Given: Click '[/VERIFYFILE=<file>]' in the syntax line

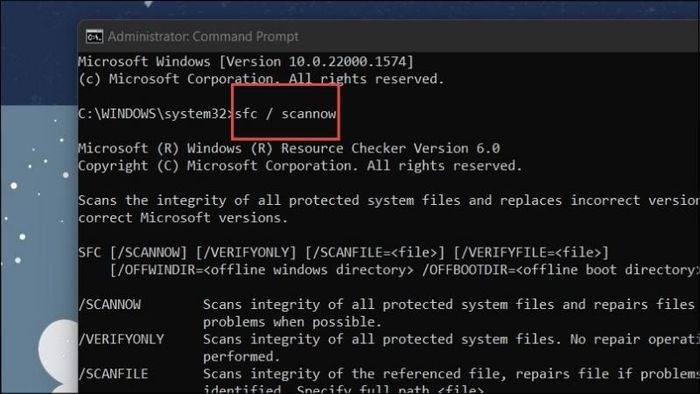Looking at the screenshot, I should pyautogui.click(x=531, y=253).
